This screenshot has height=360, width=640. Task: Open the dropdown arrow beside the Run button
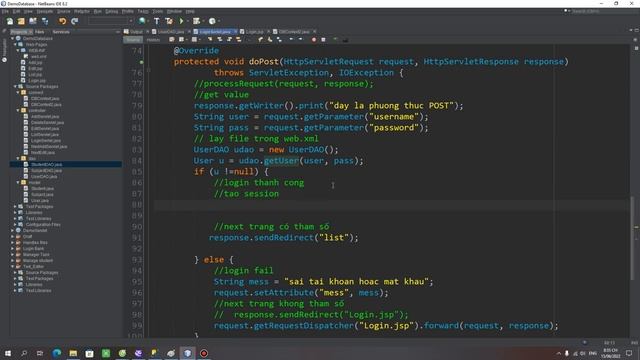(187, 21)
